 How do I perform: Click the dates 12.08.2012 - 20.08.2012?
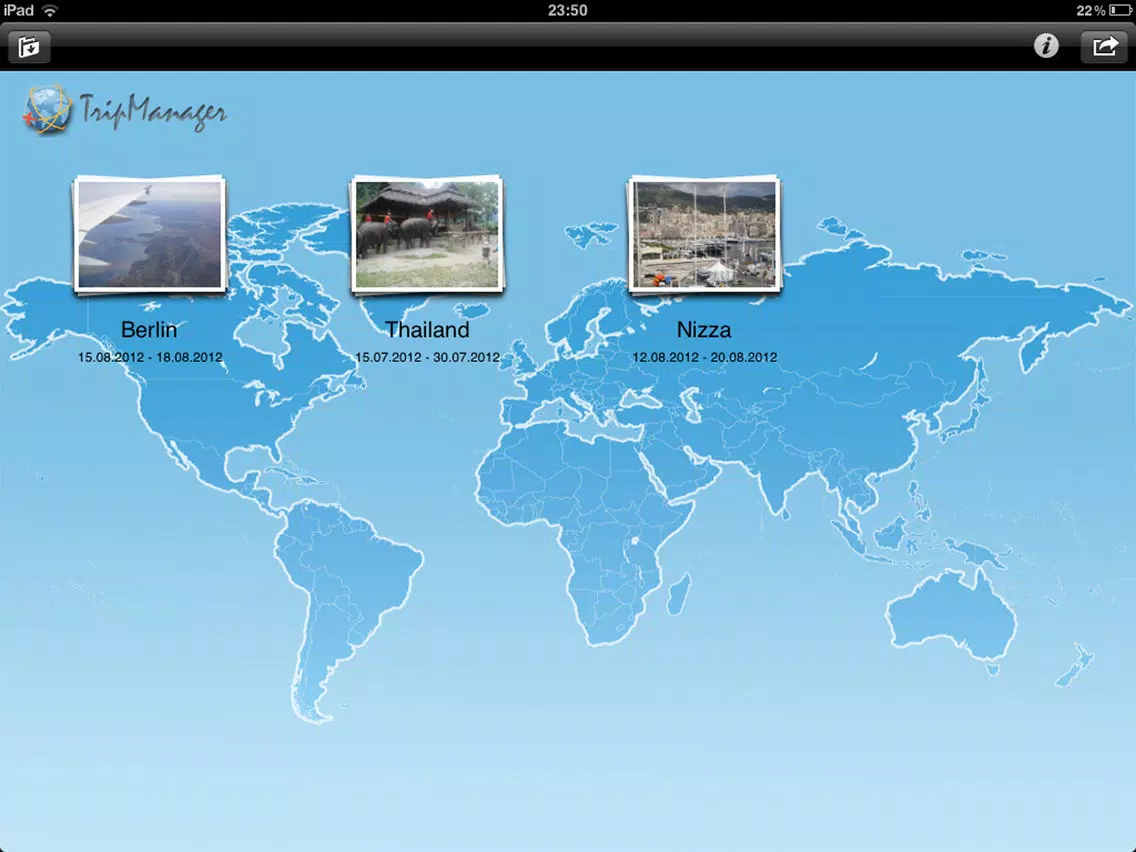pos(704,357)
